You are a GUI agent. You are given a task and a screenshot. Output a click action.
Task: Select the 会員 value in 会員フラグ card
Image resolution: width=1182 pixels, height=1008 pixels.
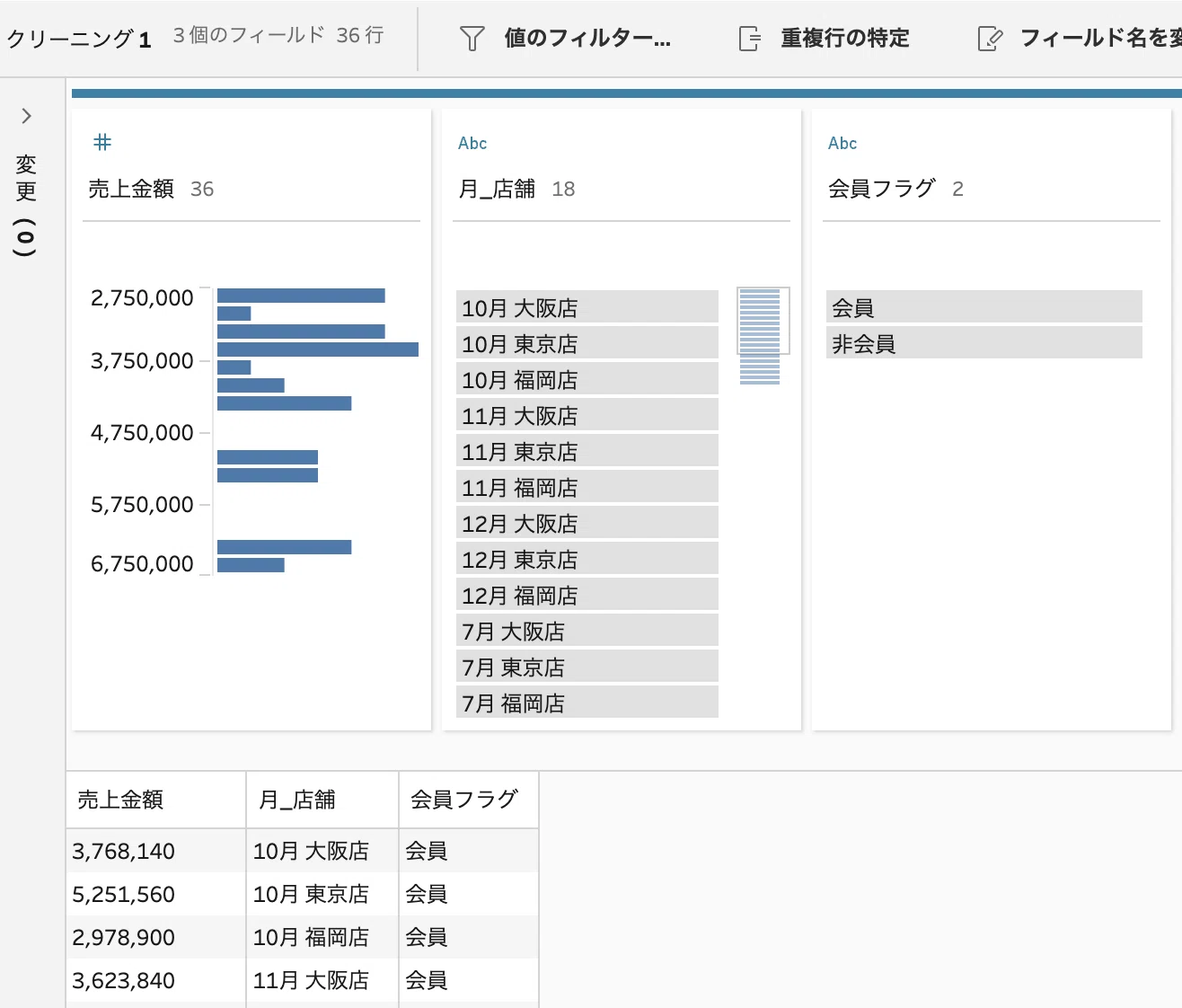[984, 307]
